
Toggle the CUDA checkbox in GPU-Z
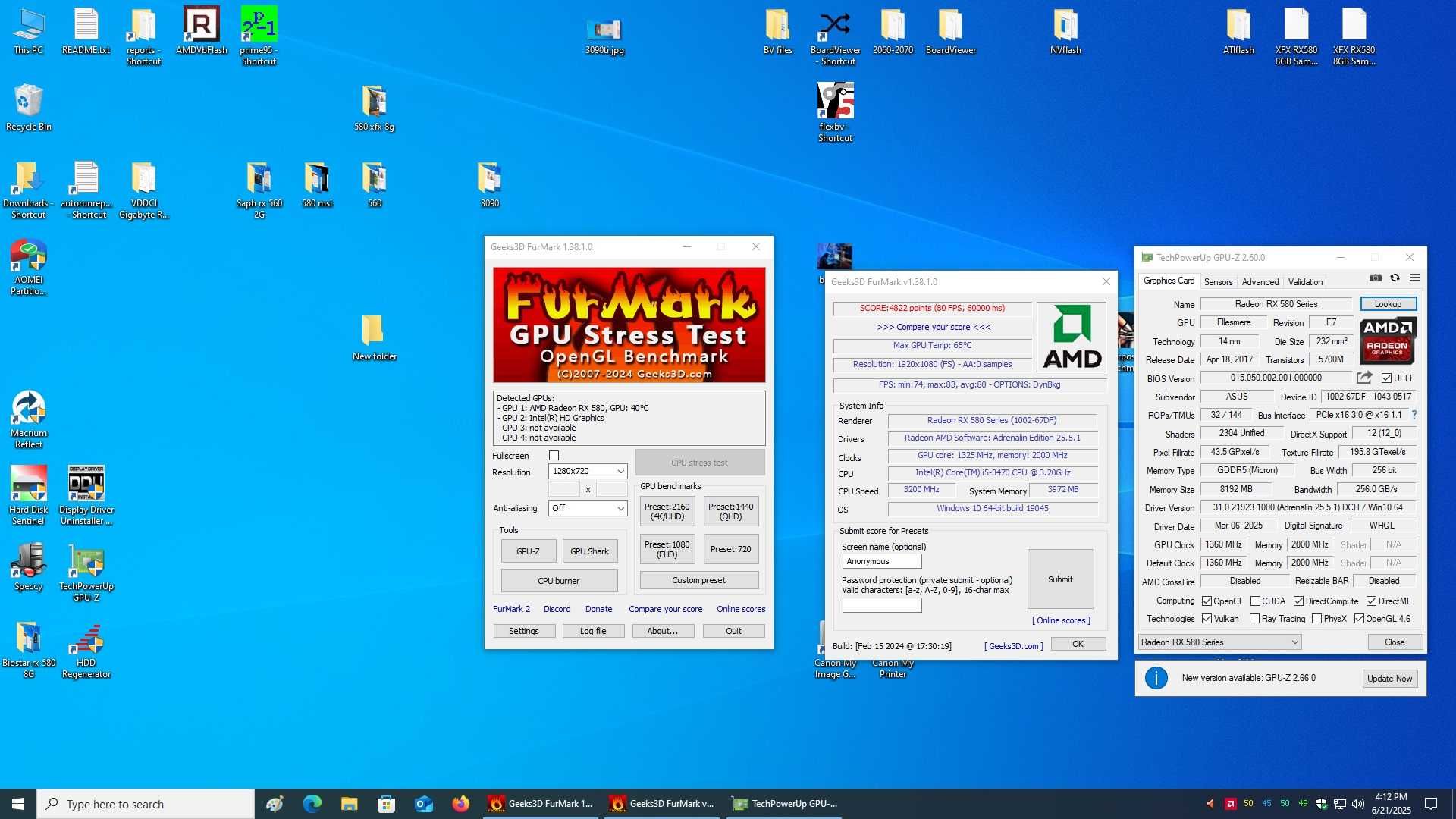click(x=1255, y=601)
